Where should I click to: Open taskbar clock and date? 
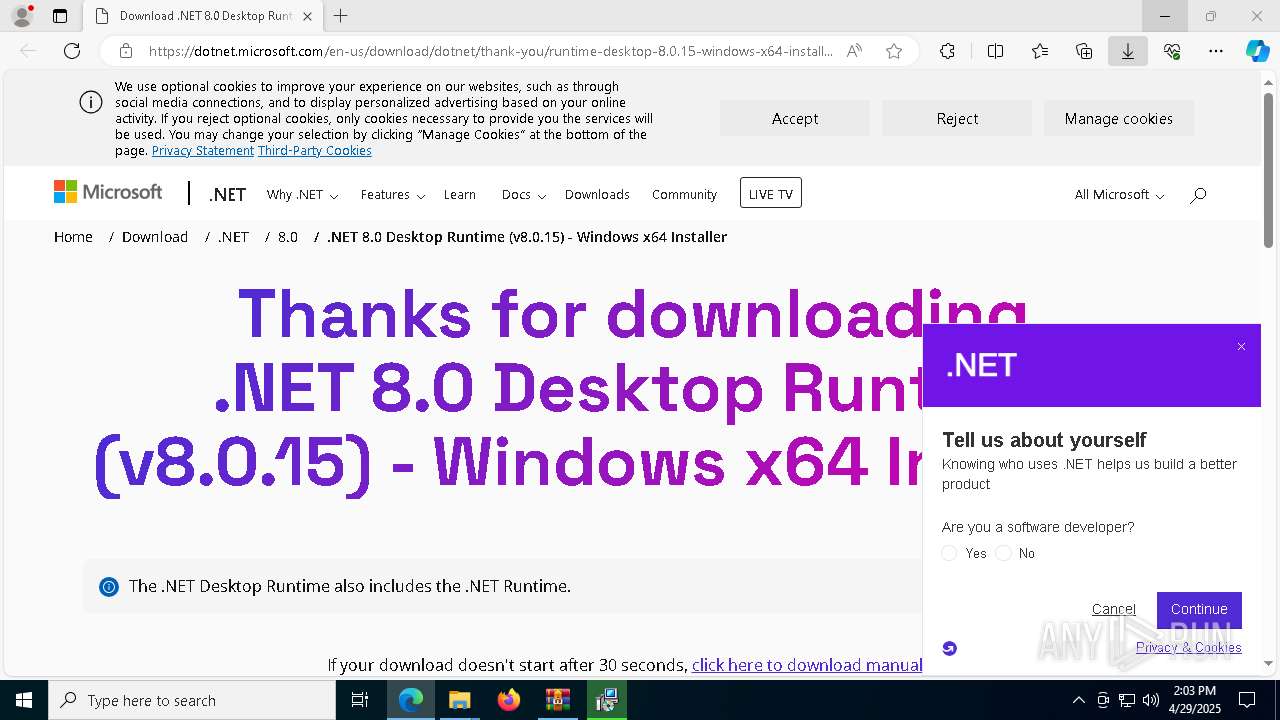click(x=1195, y=700)
